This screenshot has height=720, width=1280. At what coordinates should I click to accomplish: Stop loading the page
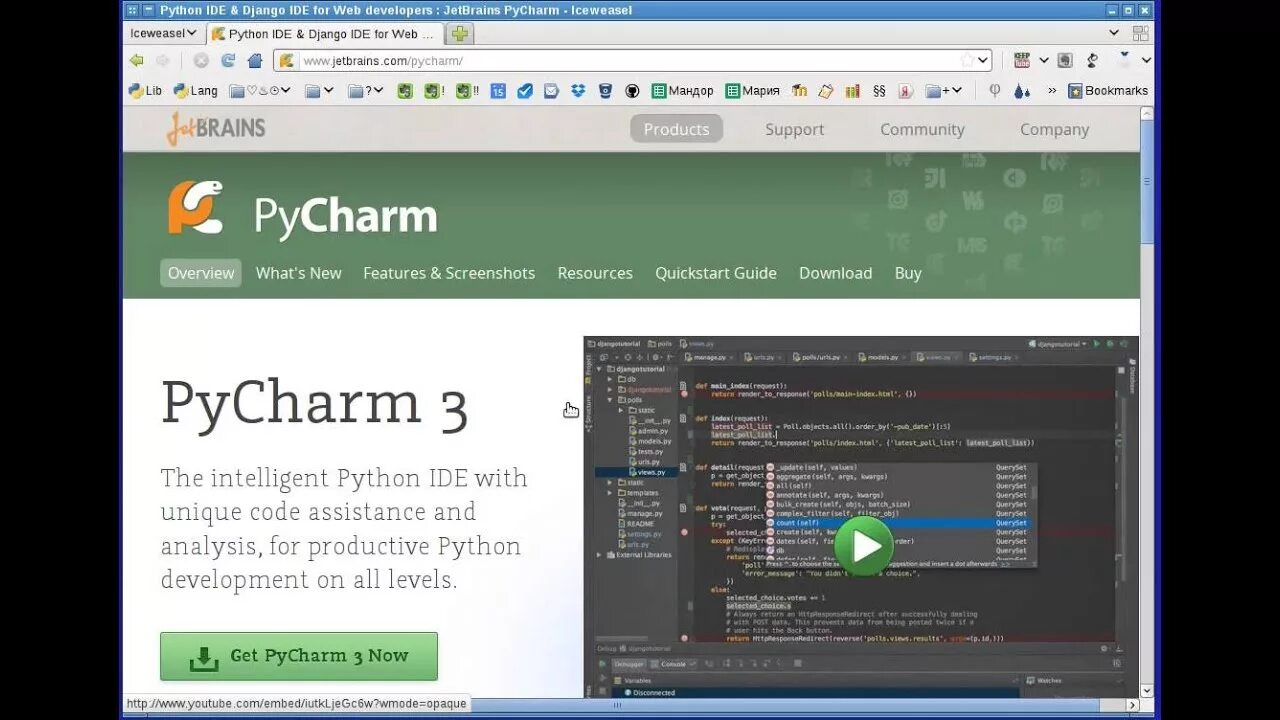[x=201, y=60]
